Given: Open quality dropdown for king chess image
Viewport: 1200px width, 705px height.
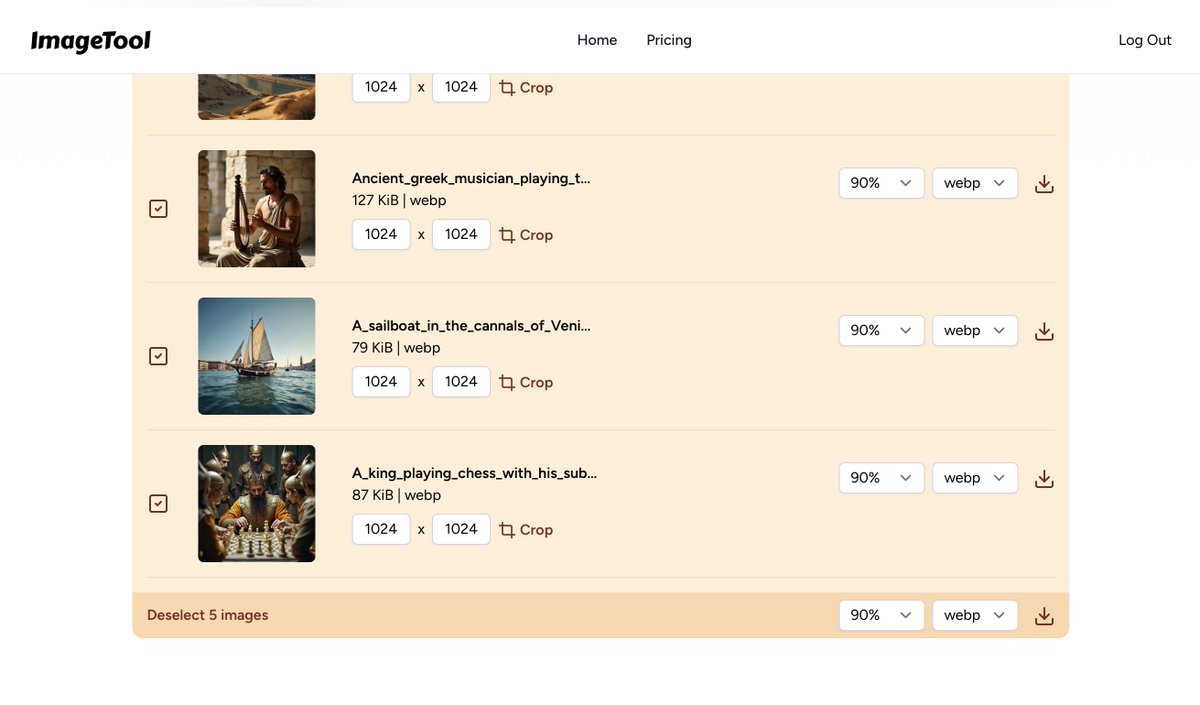Looking at the screenshot, I should tap(881, 478).
